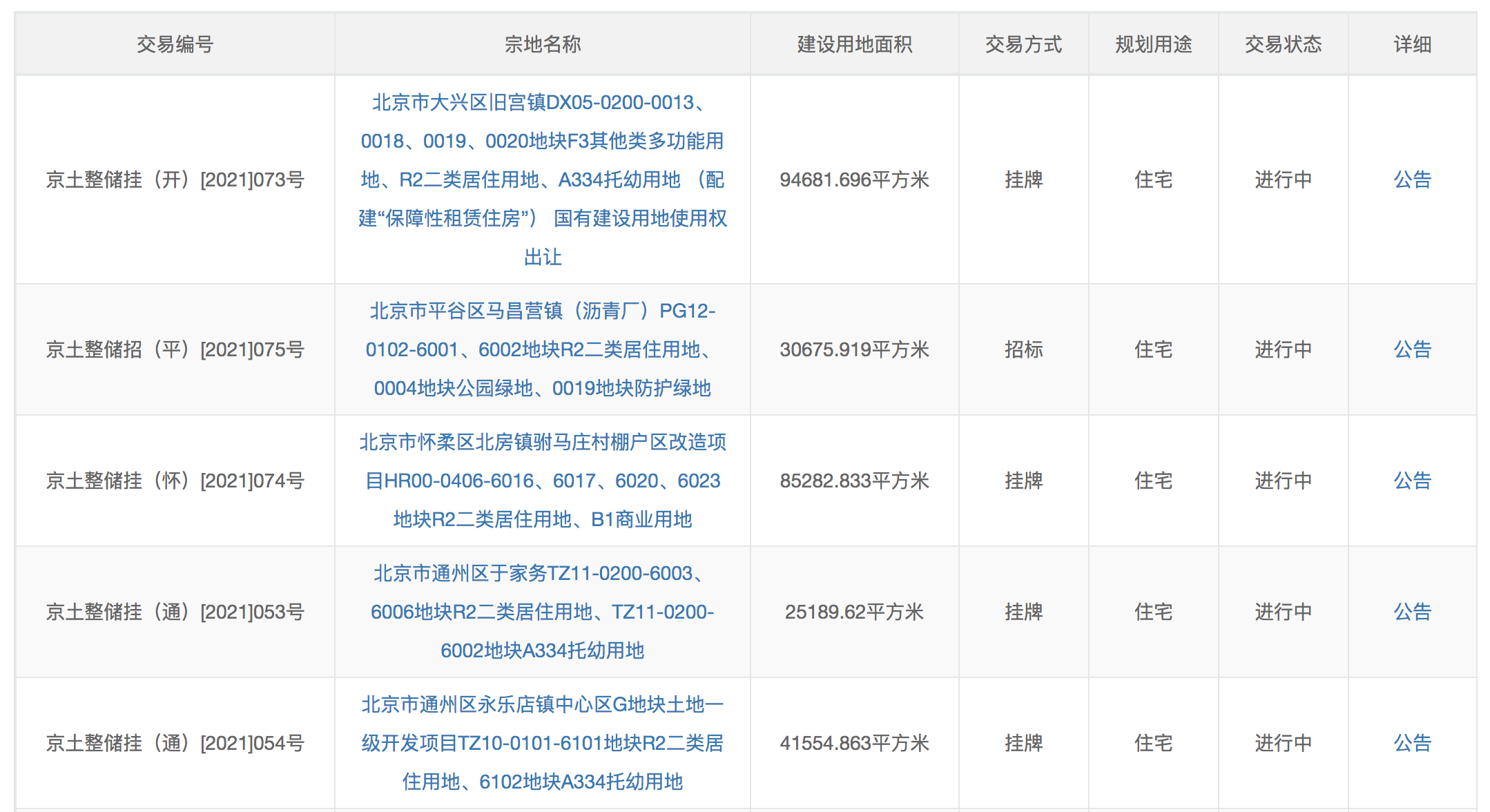Open the 通州区于家务 TZ11-0200-6003 parcel link
This screenshot has width=1490, height=812.
pyautogui.click(x=542, y=612)
